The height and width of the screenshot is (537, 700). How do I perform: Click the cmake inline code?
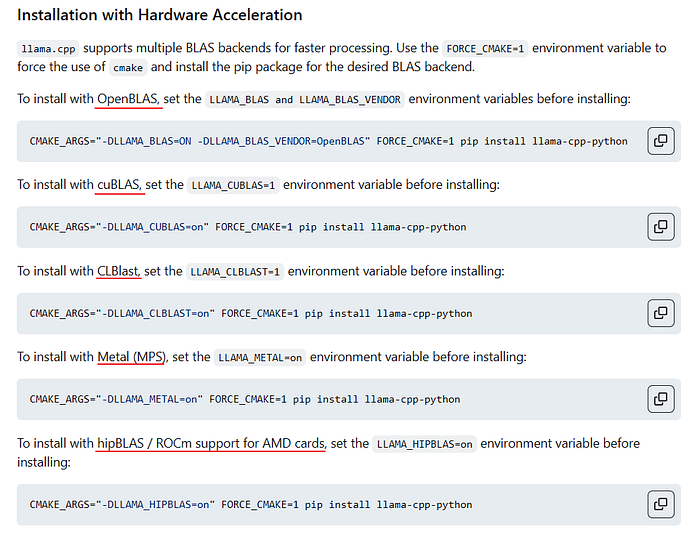point(128,67)
